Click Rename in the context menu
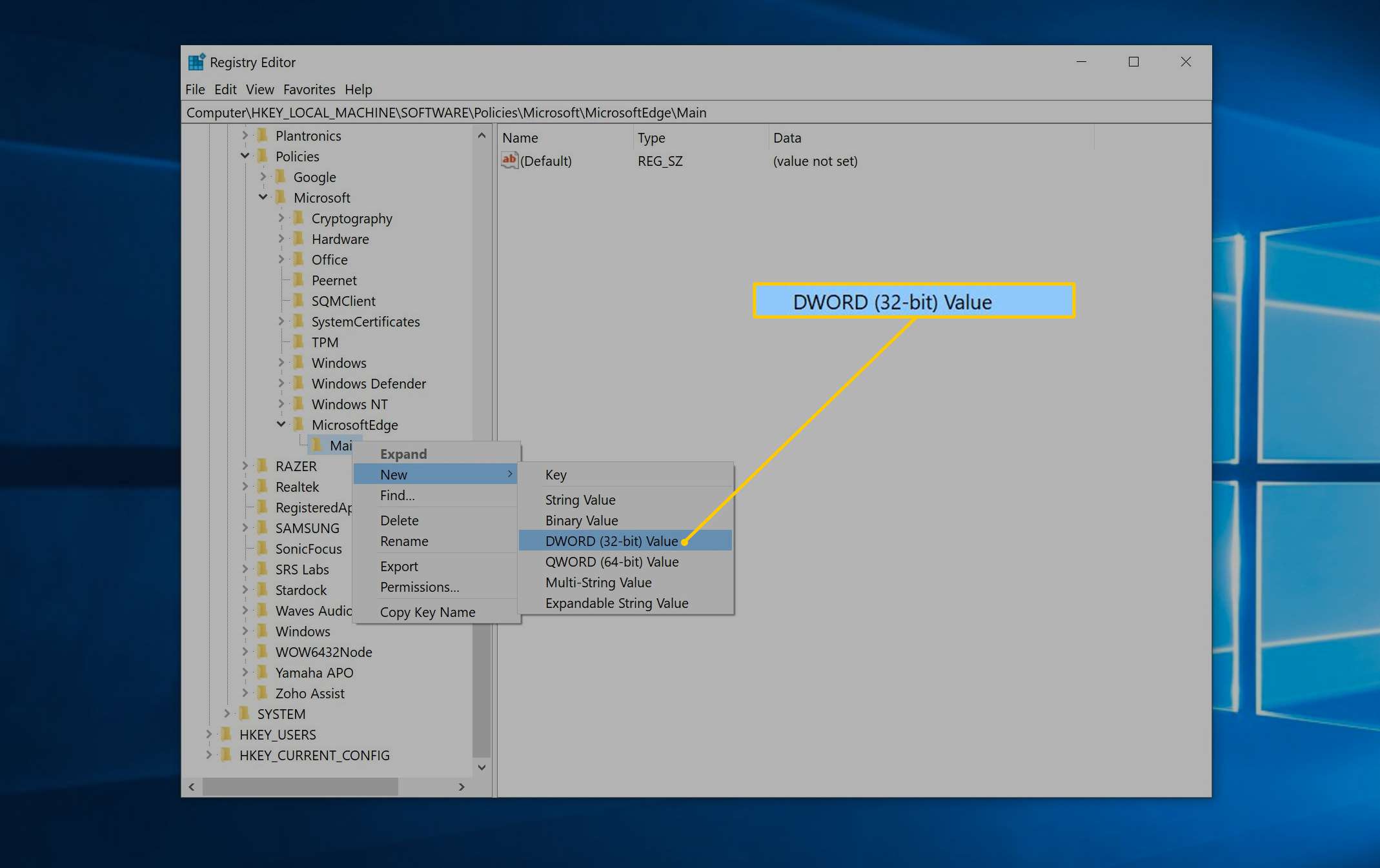This screenshot has width=1380, height=868. pyautogui.click(x=436, y=541)
